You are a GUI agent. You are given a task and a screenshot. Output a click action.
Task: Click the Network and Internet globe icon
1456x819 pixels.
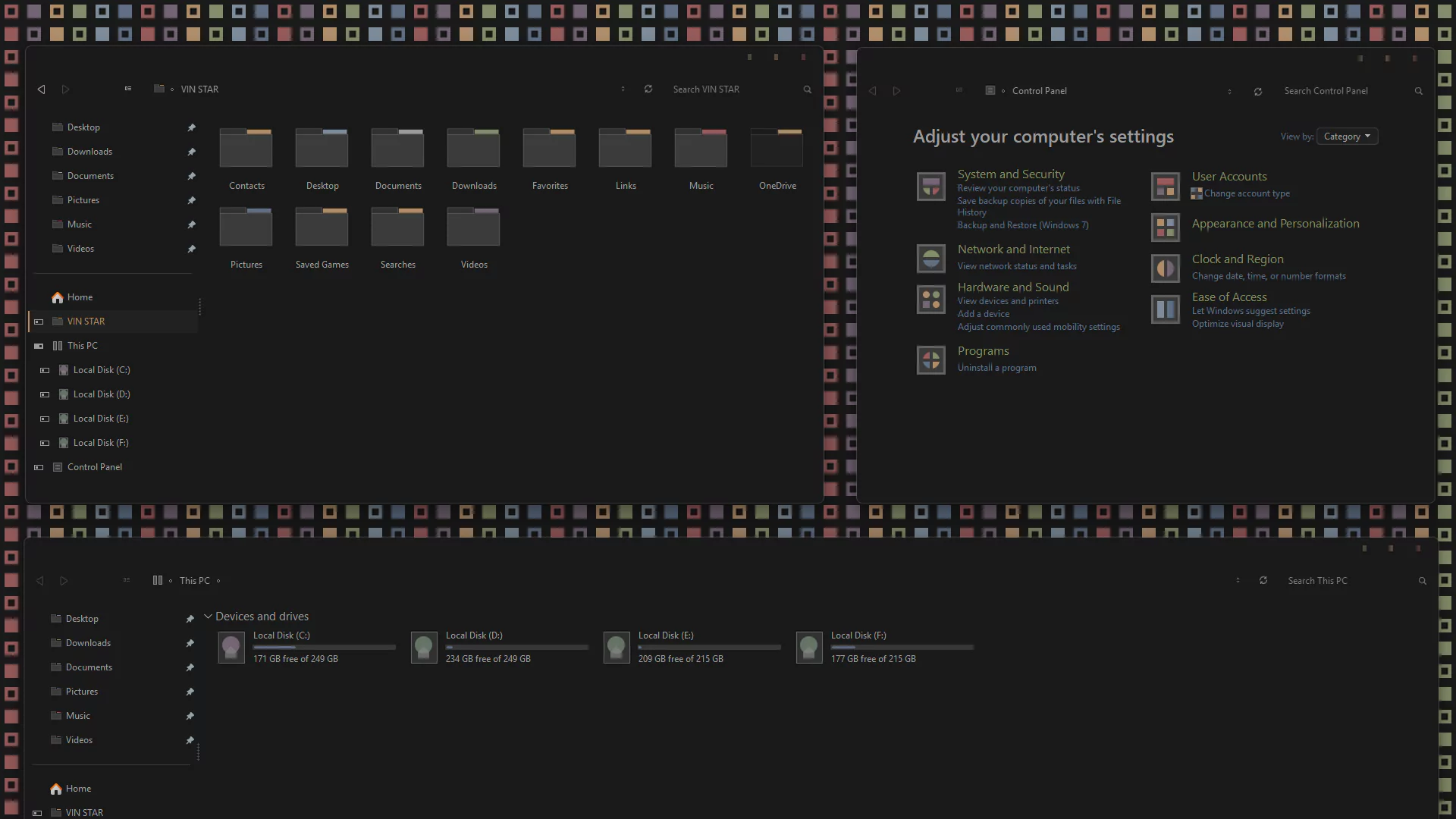930,259
